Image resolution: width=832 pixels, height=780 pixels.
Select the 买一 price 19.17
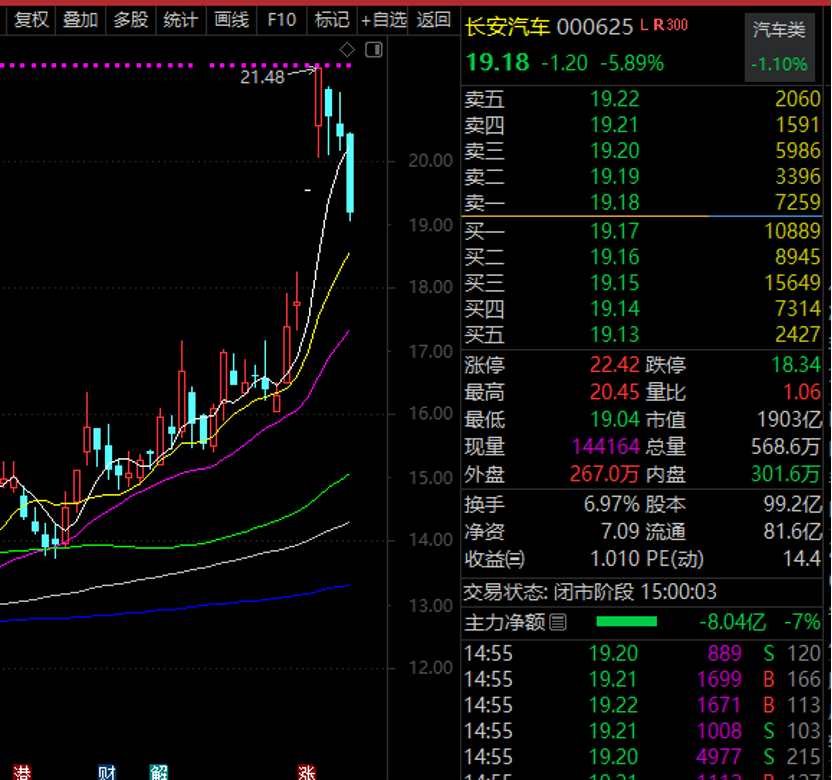[615, 231]
